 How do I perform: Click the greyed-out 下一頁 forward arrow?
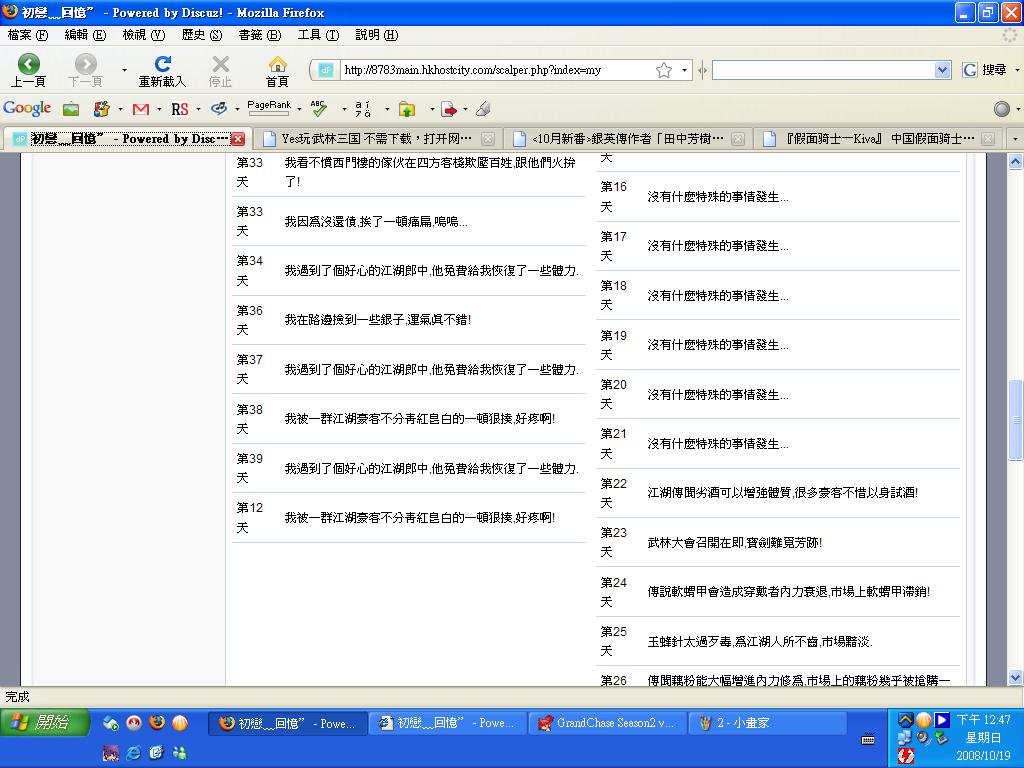[86, 64]
